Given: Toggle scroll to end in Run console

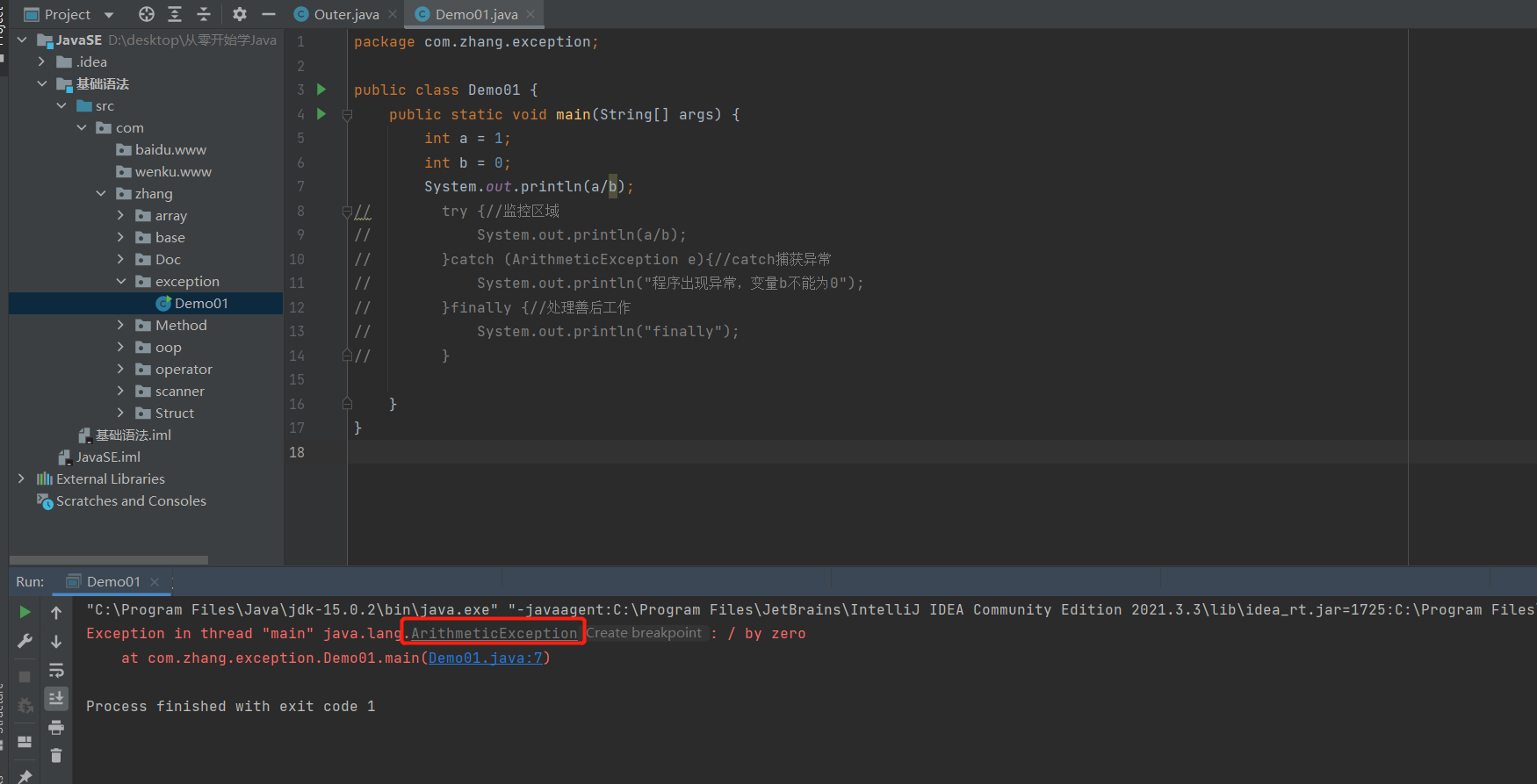Looking at the screenshot, I should click(56, 699).
